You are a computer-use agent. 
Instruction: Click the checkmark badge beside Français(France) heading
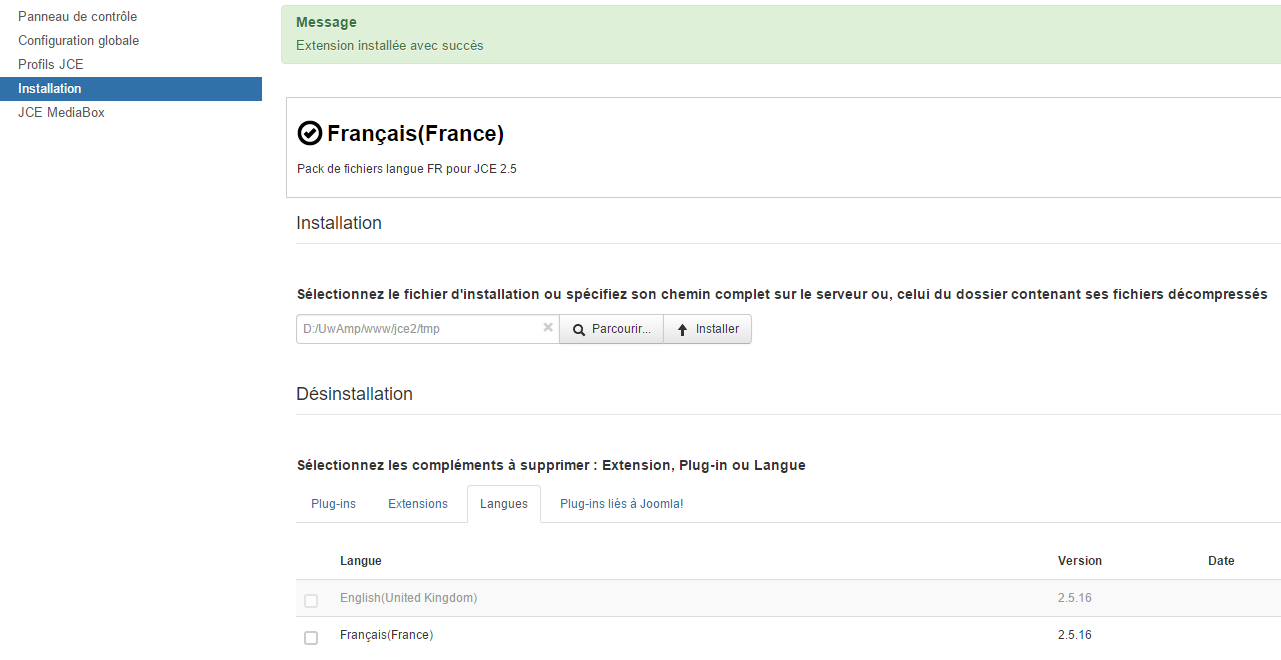pyautogui.click(x=308, y=131)
